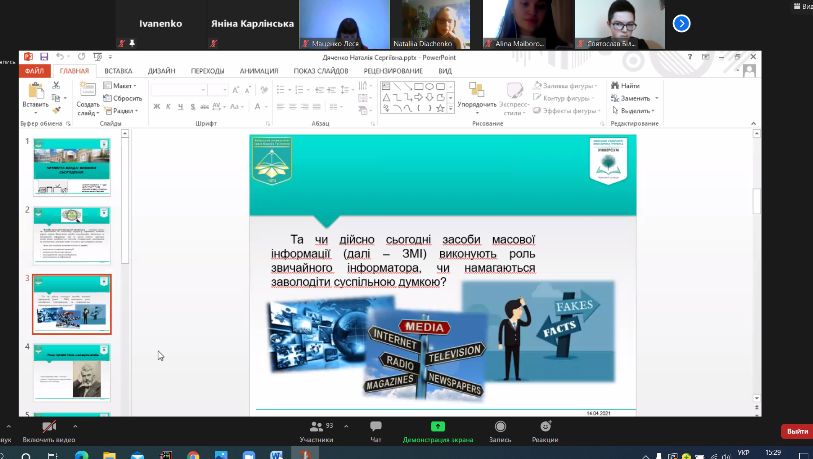The image size is (813, 459).
Task: Switch to the ДИЗАЙН ribbon tab
Action: 161,71
